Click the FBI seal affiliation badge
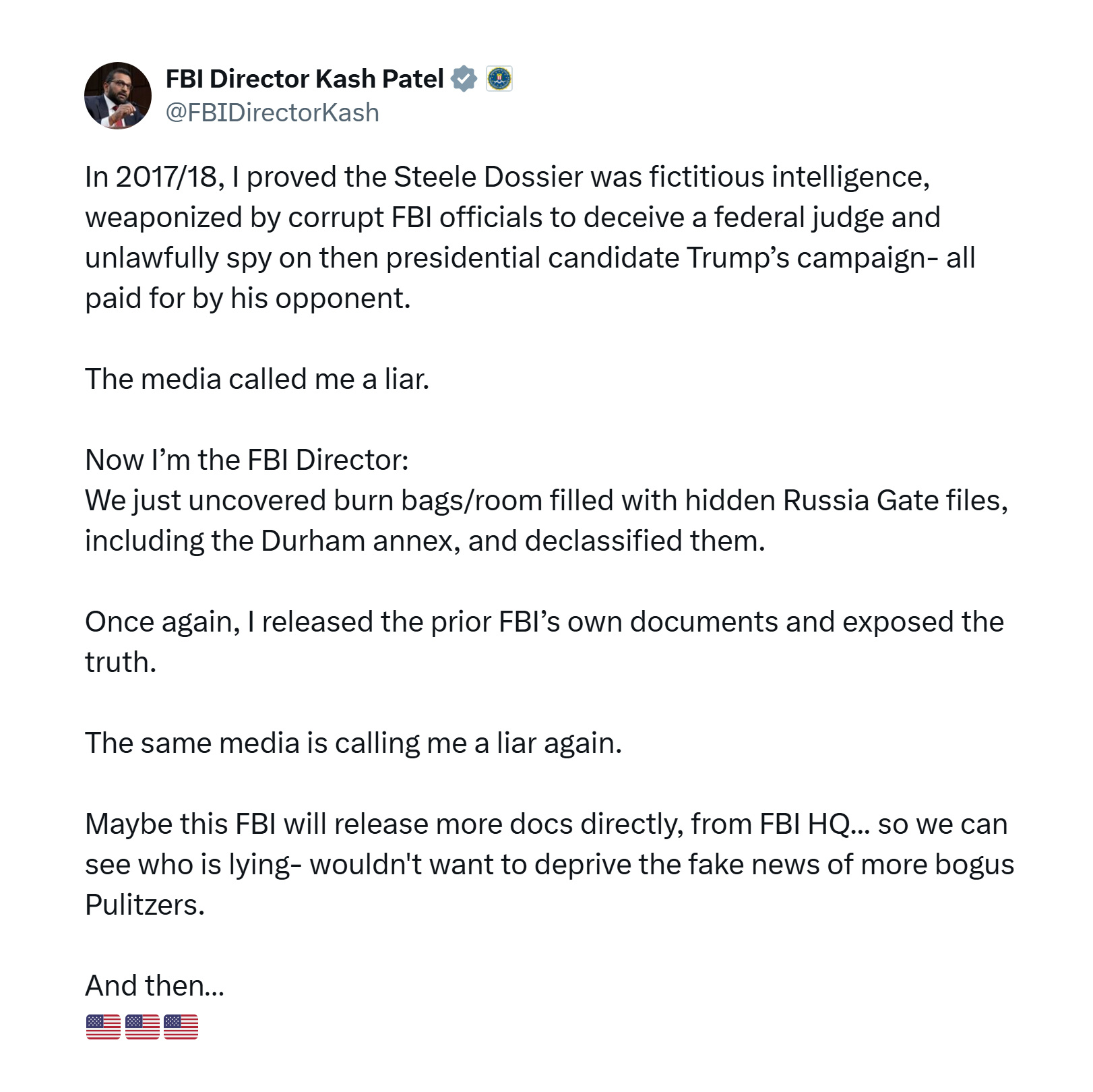The height and width of the screenshot is (1092, 1093). pyautogui.click(x=499, y=79)
